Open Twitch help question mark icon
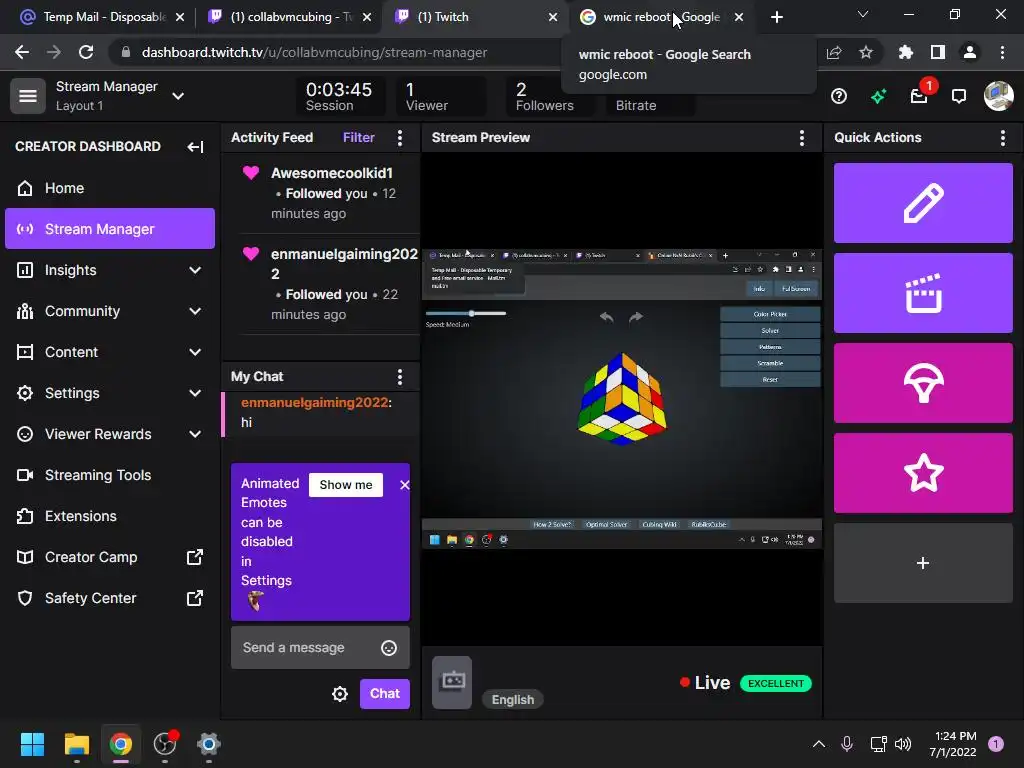 pos(839,97)
